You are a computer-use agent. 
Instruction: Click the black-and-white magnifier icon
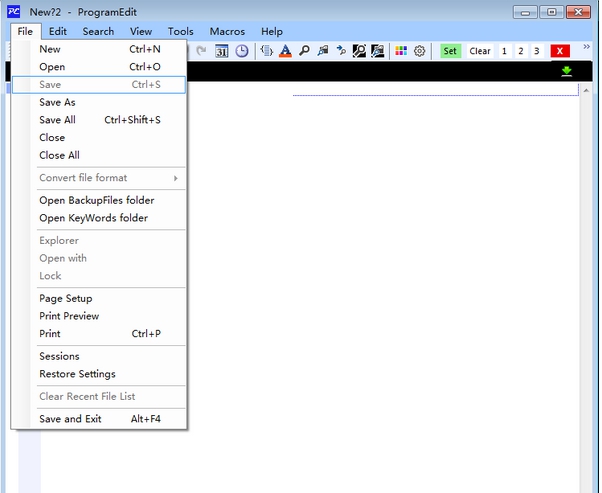[359, 51]
